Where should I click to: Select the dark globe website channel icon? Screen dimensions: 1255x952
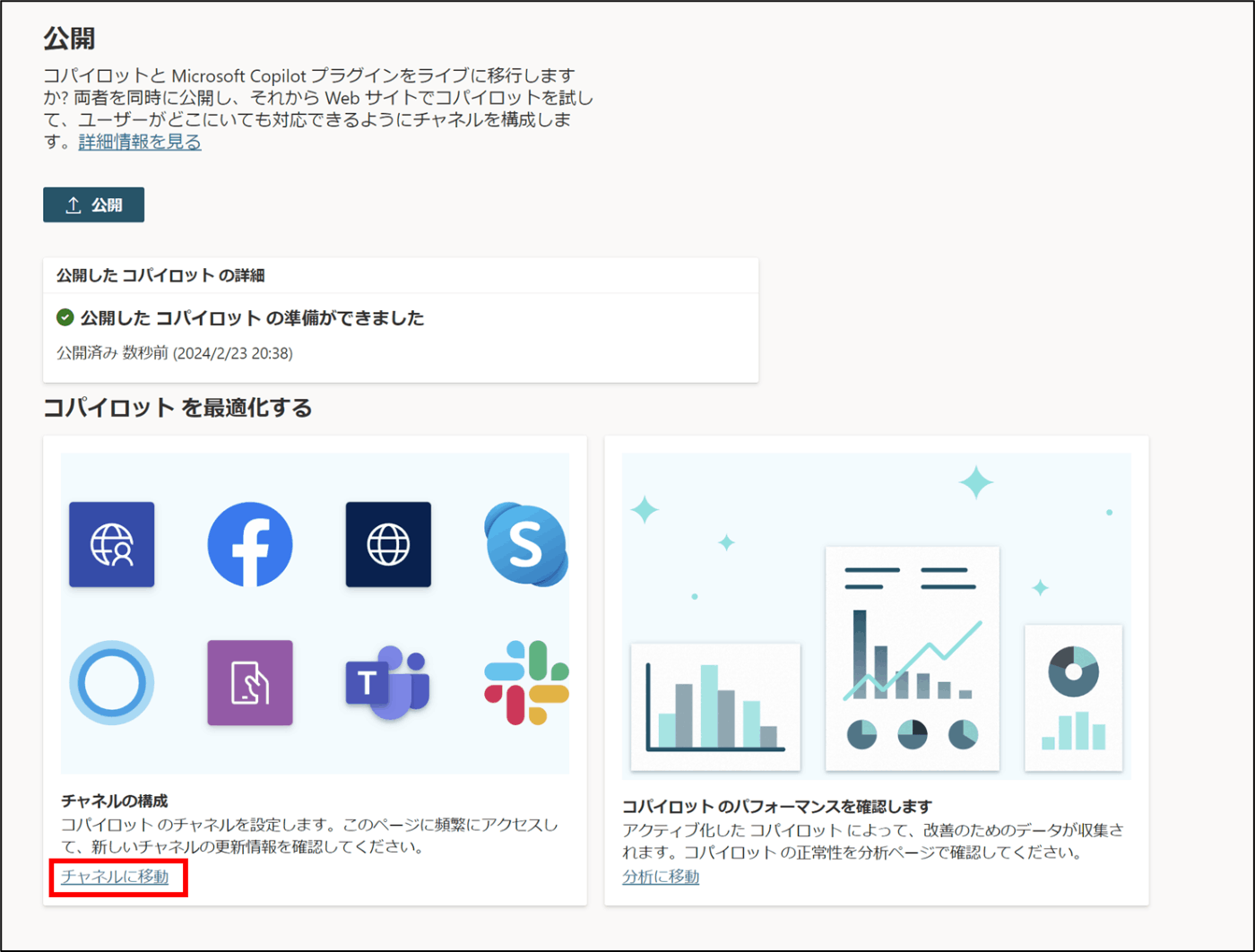(x=388, y=544)
